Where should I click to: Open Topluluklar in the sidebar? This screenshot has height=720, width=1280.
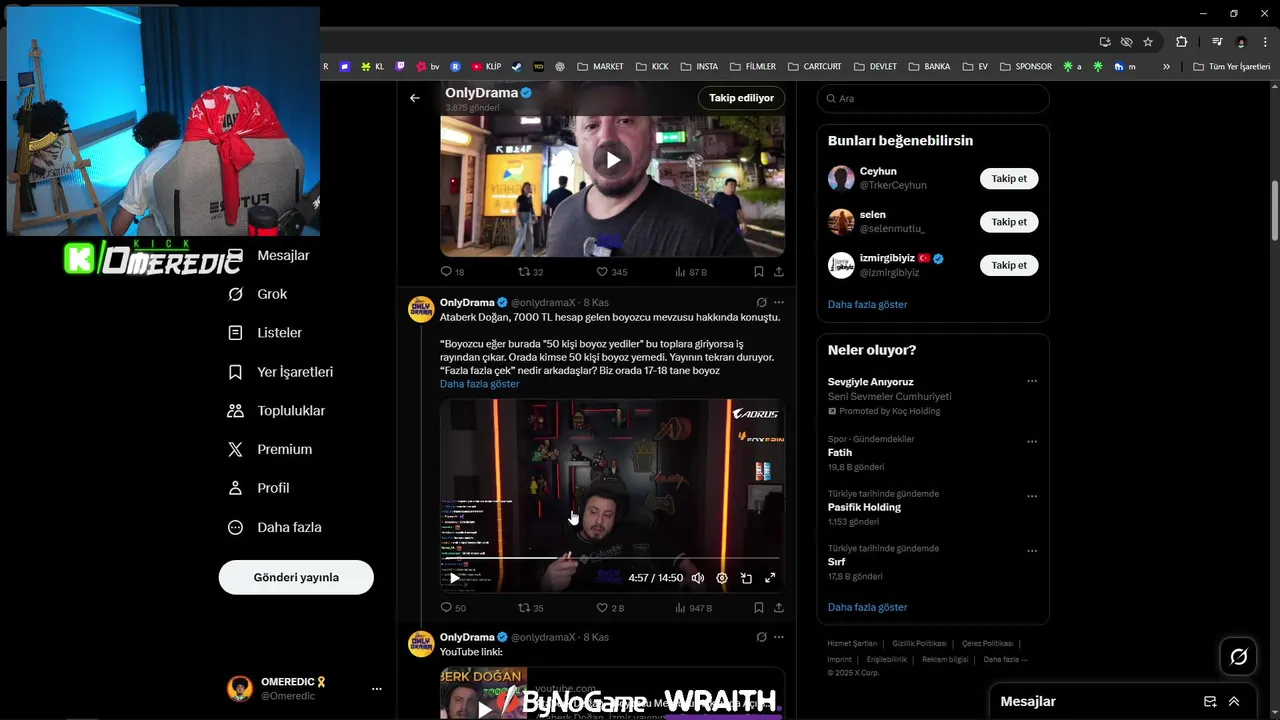[277, 411]
